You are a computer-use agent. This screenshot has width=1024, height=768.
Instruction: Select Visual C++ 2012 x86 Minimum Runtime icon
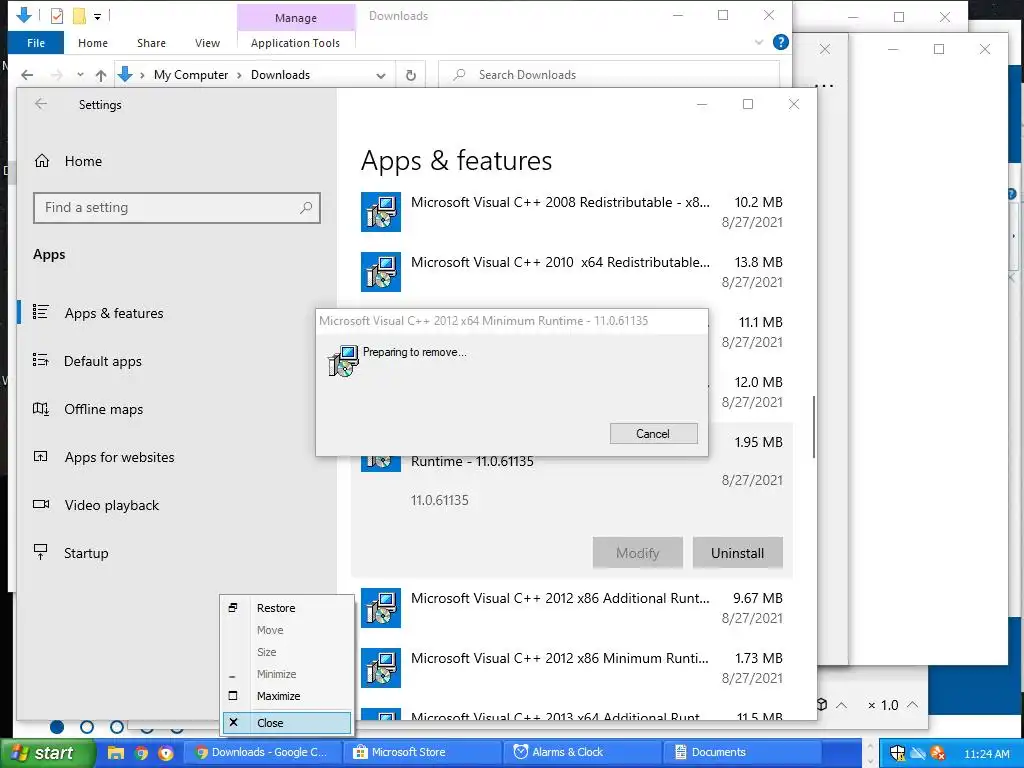(381, 667)
